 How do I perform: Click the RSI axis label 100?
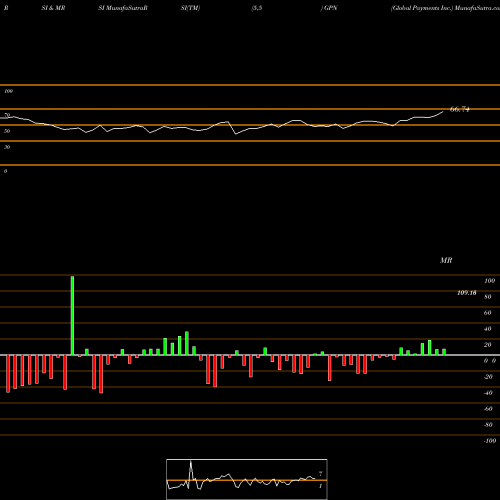[x=9, y=91]
